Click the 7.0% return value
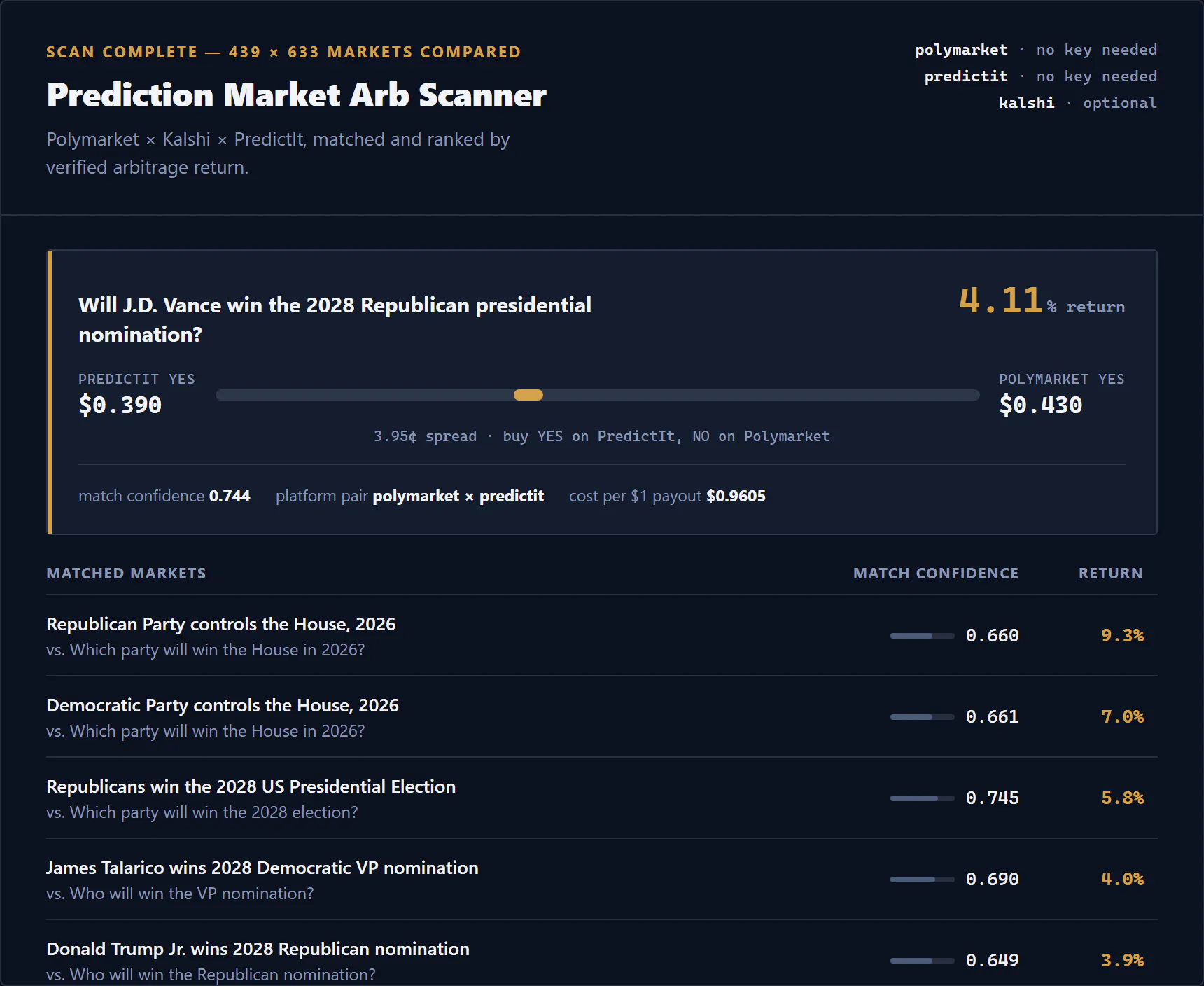The image size is (1204, 986). [x=1122, y=717]
